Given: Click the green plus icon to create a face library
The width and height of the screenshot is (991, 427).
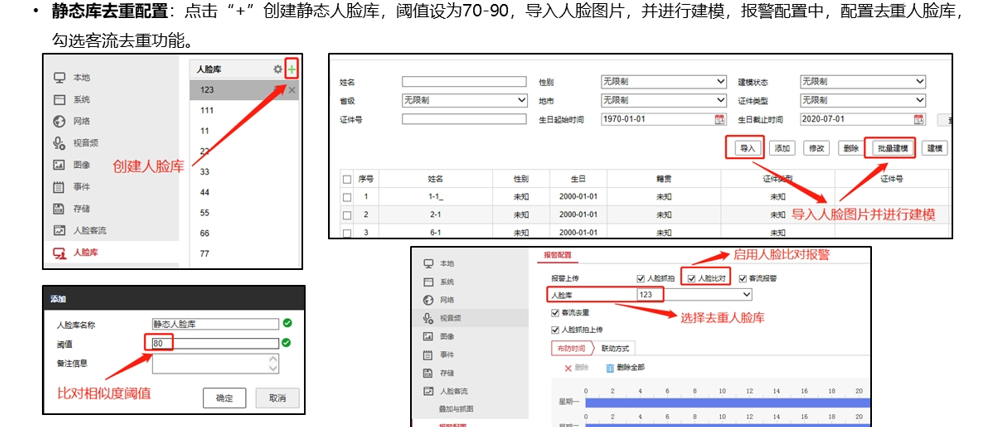Looking at the screenshot, I should [x=291, y=69].
